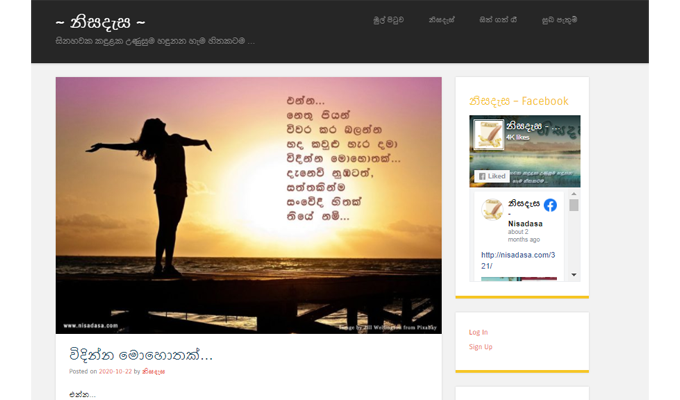Click the Facebook logo icon in the widget post
Screen dimensions: 680x400
pyautogui.click(x=550, y=205)
